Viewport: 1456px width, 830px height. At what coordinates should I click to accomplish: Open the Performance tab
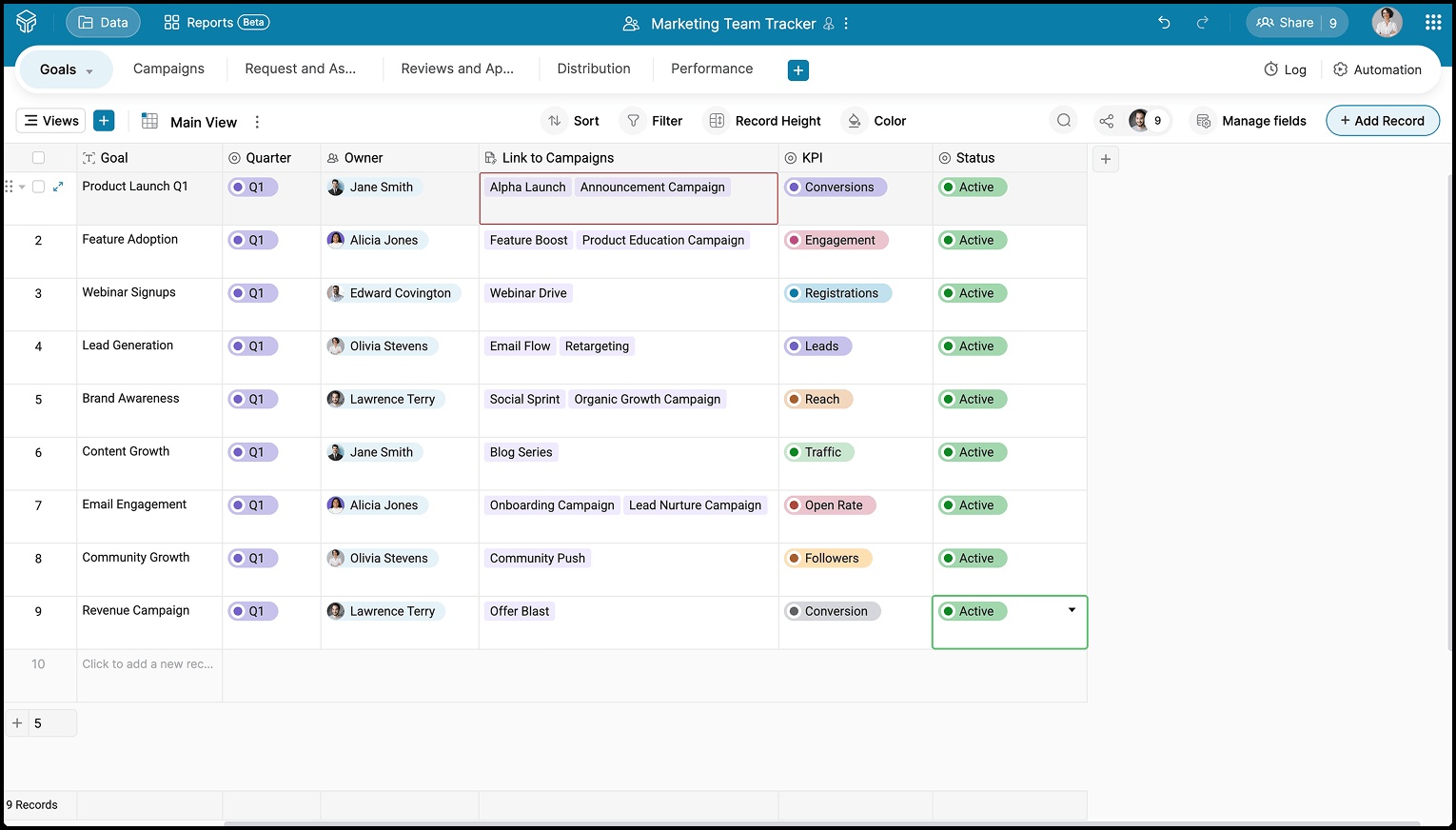[712, 69]
